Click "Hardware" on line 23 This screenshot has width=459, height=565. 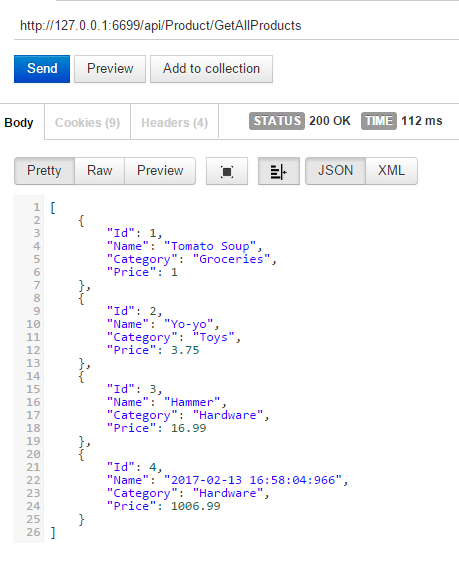tap(228, 493)
